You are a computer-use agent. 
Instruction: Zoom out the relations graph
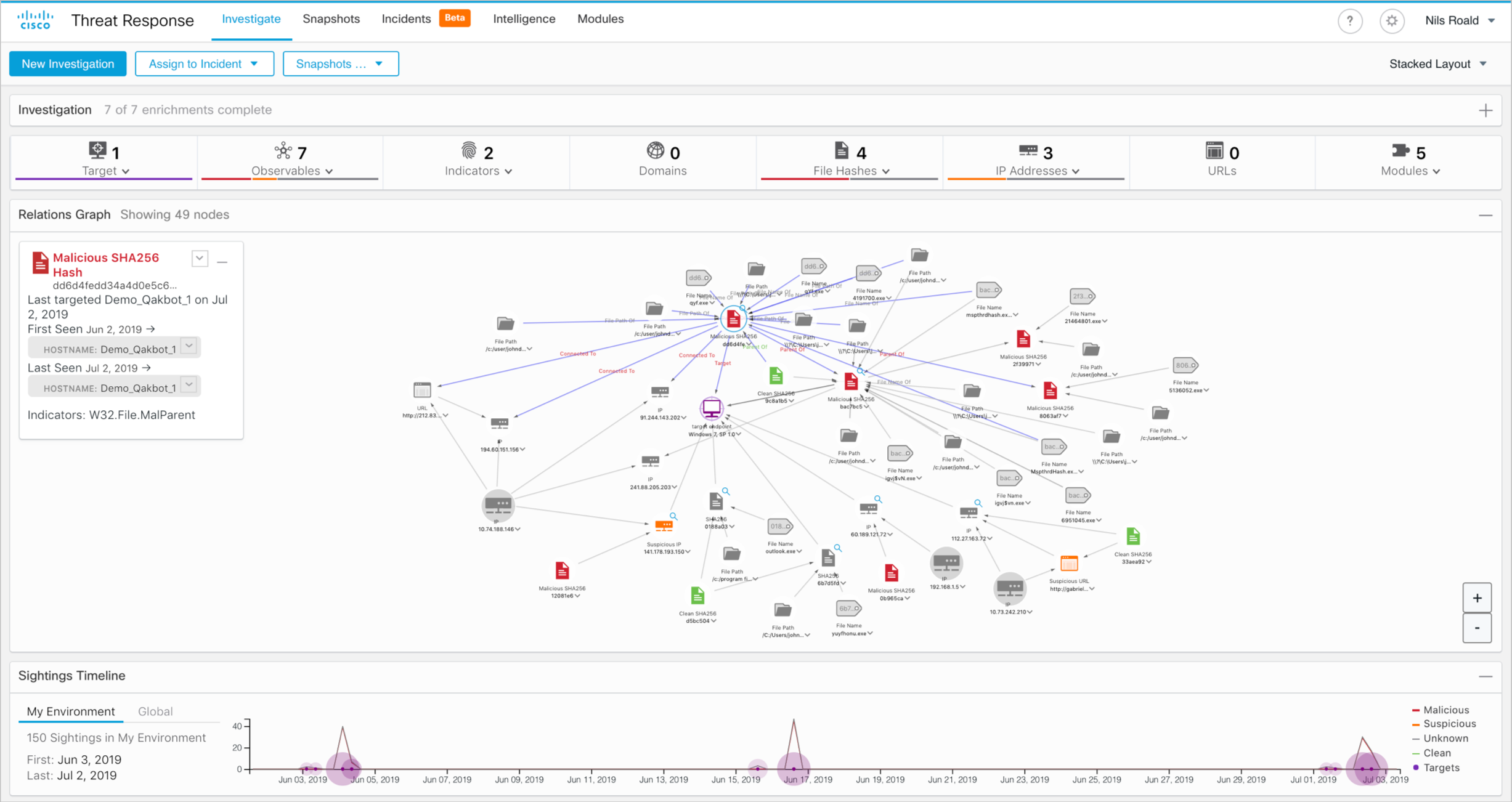point(1477,628)
